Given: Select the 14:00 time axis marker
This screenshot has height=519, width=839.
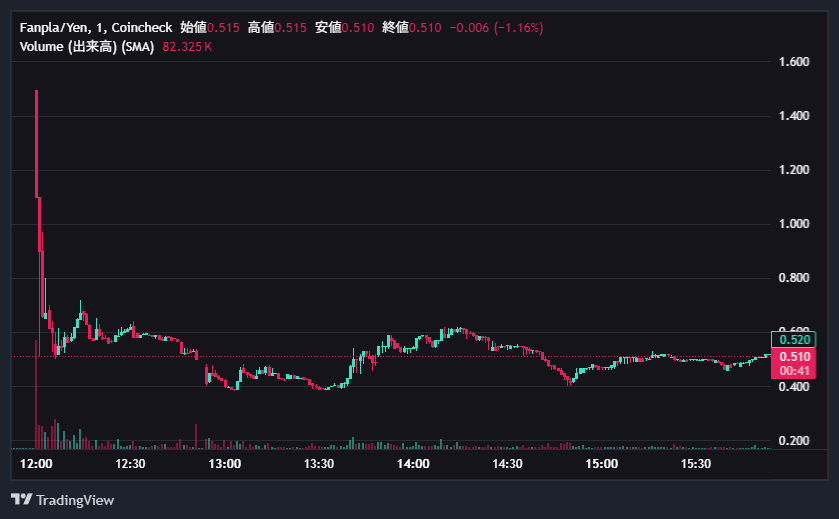Looking at the screenshot, I should click(413, 464).
